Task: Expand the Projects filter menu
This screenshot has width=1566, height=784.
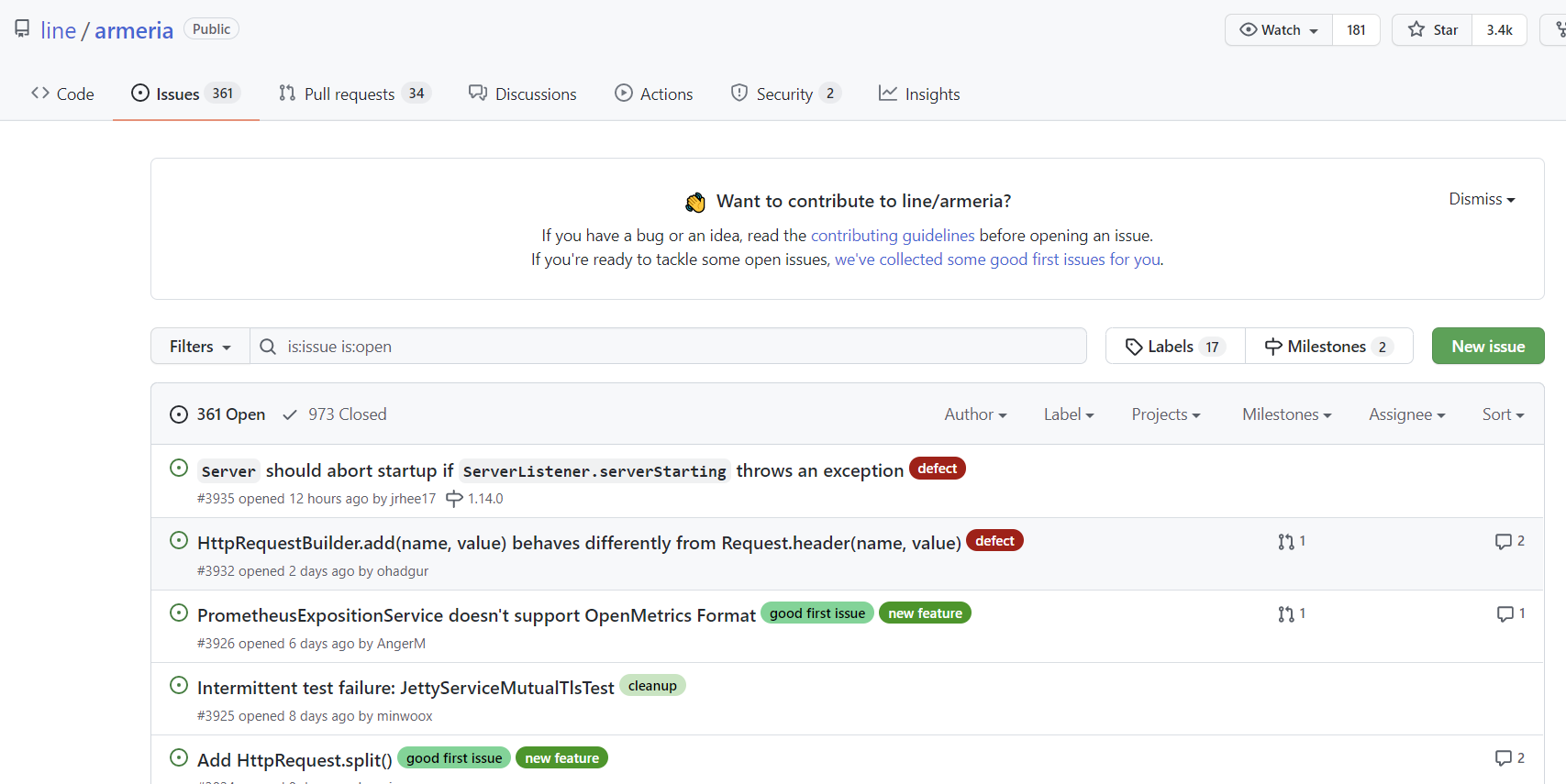Action: tap(1165, 414)
